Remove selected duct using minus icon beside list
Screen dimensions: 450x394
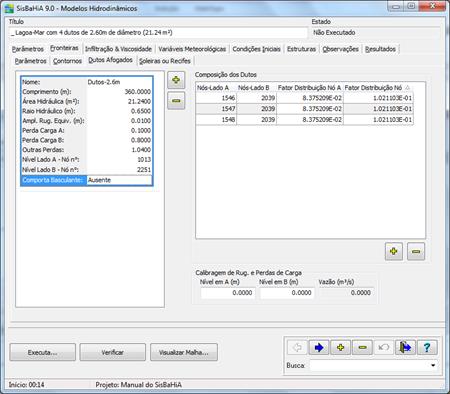pos(176,100)
